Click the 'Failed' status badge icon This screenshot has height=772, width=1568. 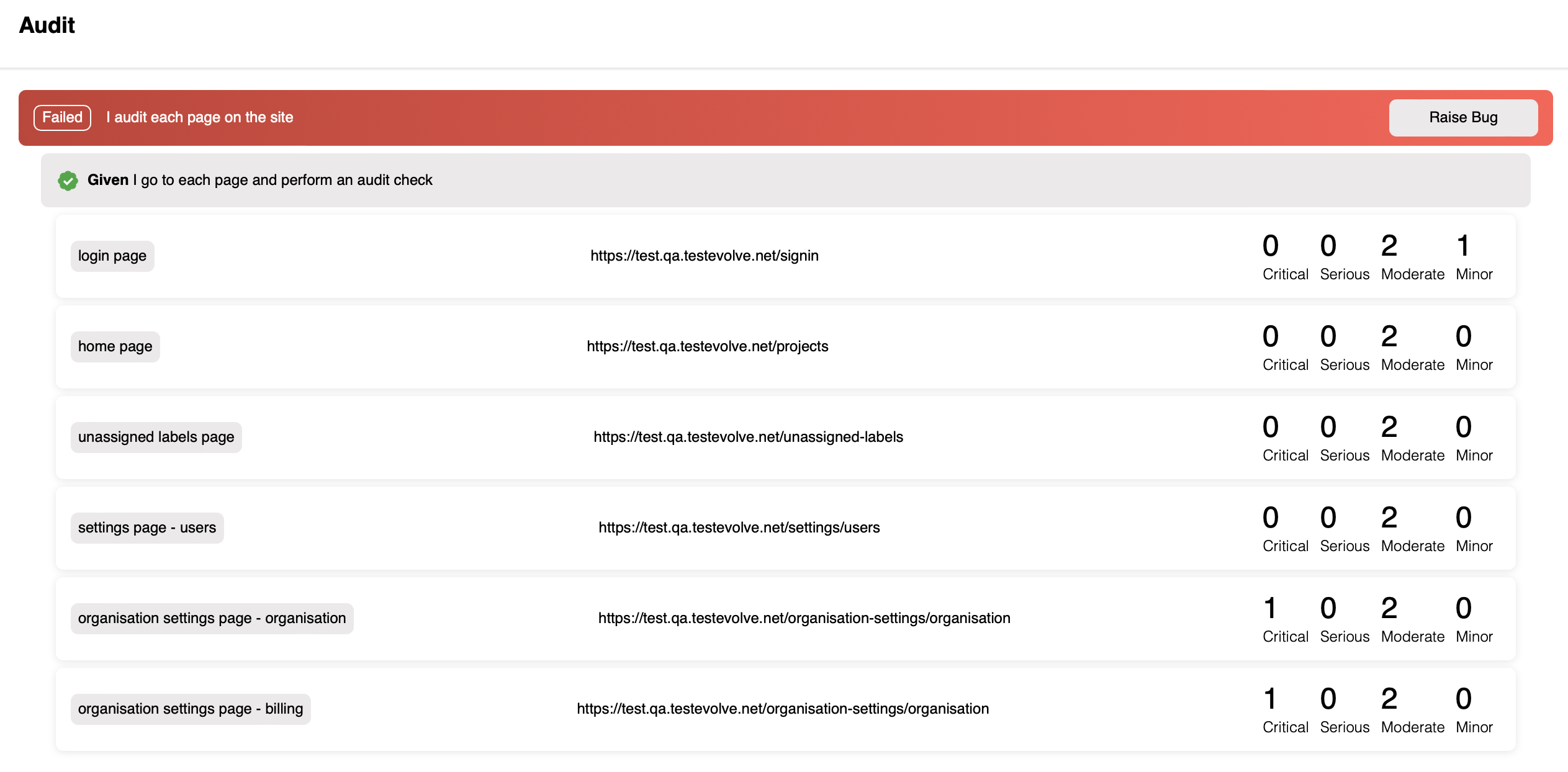pos(62,117)
